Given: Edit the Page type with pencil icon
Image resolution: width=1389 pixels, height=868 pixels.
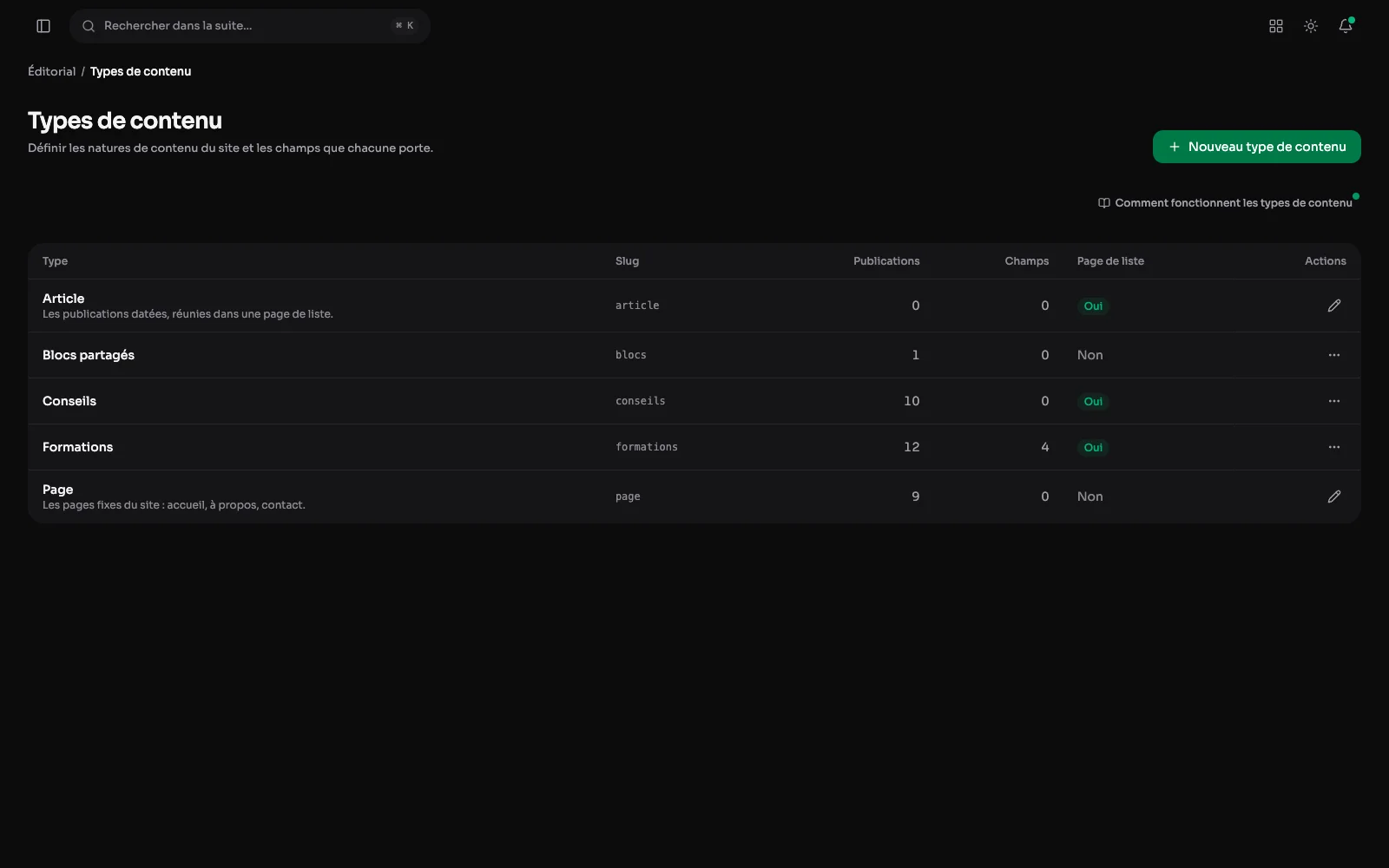Looking at the screenshot, I should [x=1334, y=496].
